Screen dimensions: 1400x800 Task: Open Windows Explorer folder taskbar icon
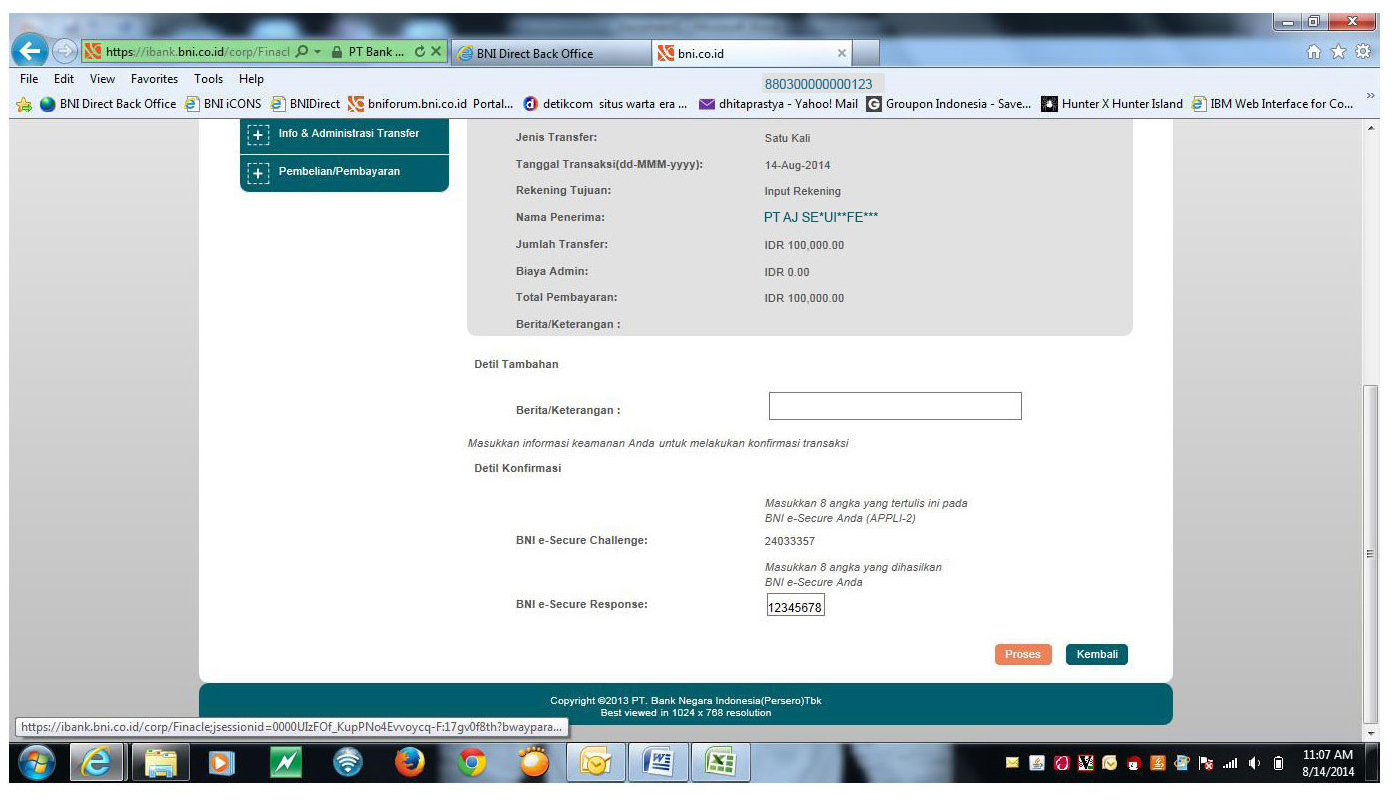tap(161, 763)
